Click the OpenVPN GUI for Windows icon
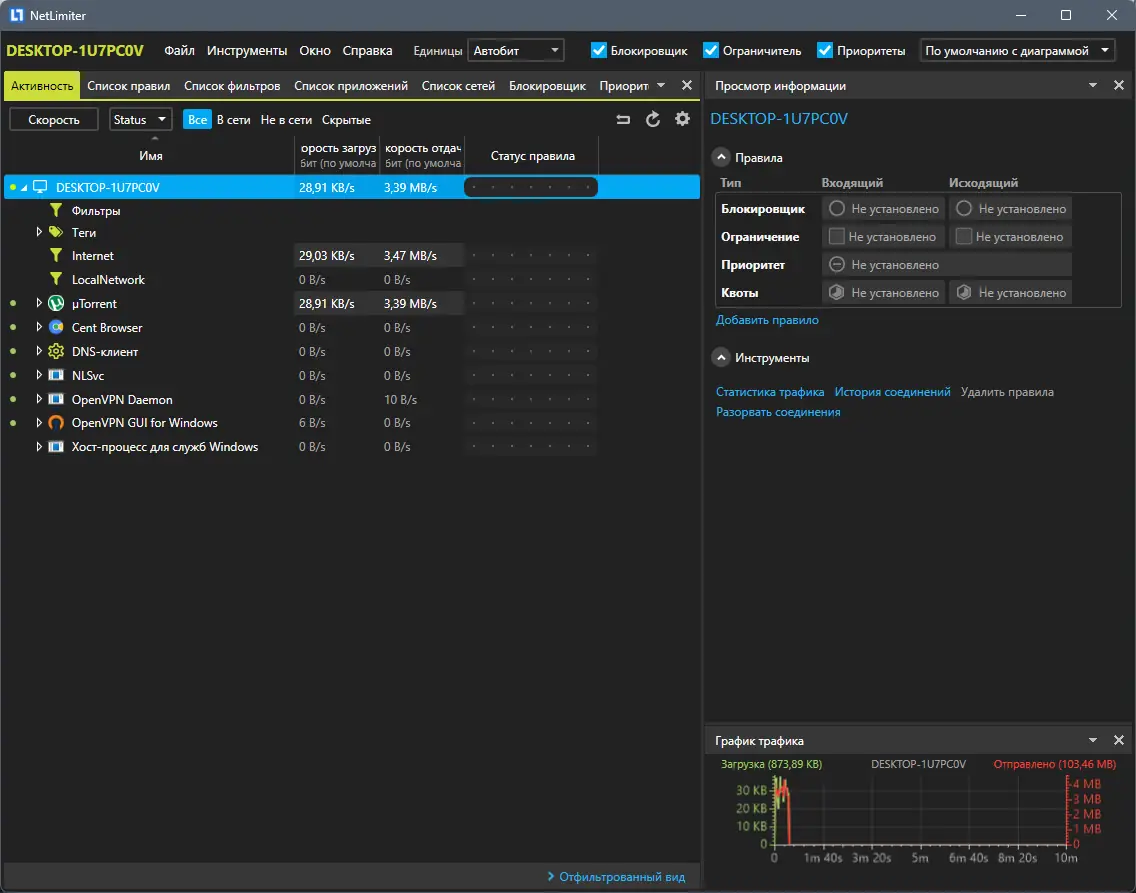 (56, 423)
